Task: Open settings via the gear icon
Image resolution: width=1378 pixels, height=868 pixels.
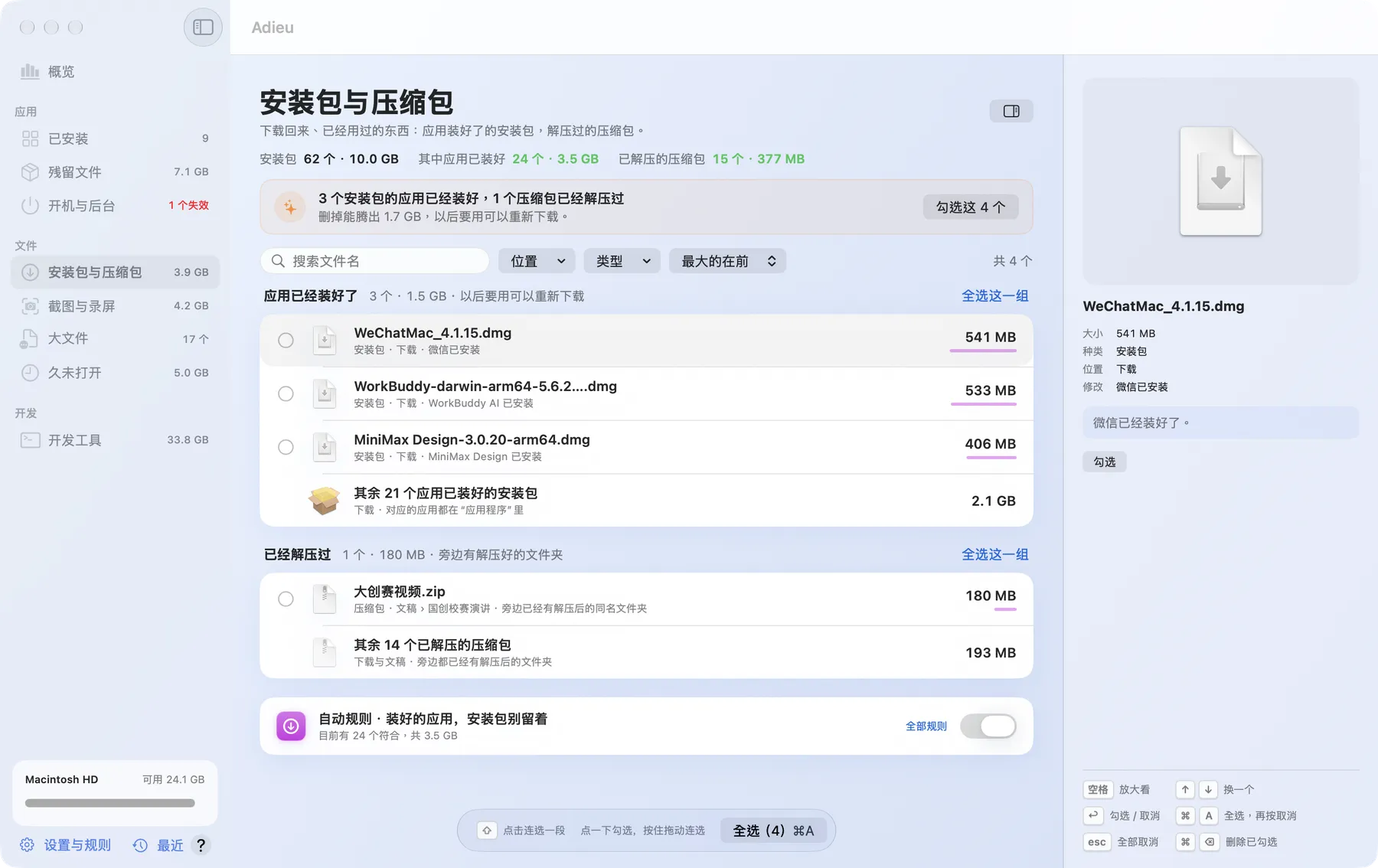Action: click(27, 845)
